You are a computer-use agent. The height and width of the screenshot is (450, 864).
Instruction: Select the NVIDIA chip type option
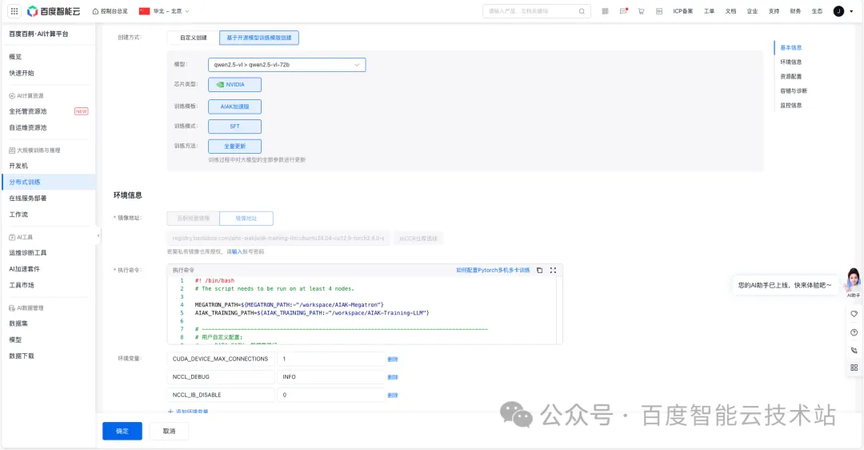[x=235, y=84]
